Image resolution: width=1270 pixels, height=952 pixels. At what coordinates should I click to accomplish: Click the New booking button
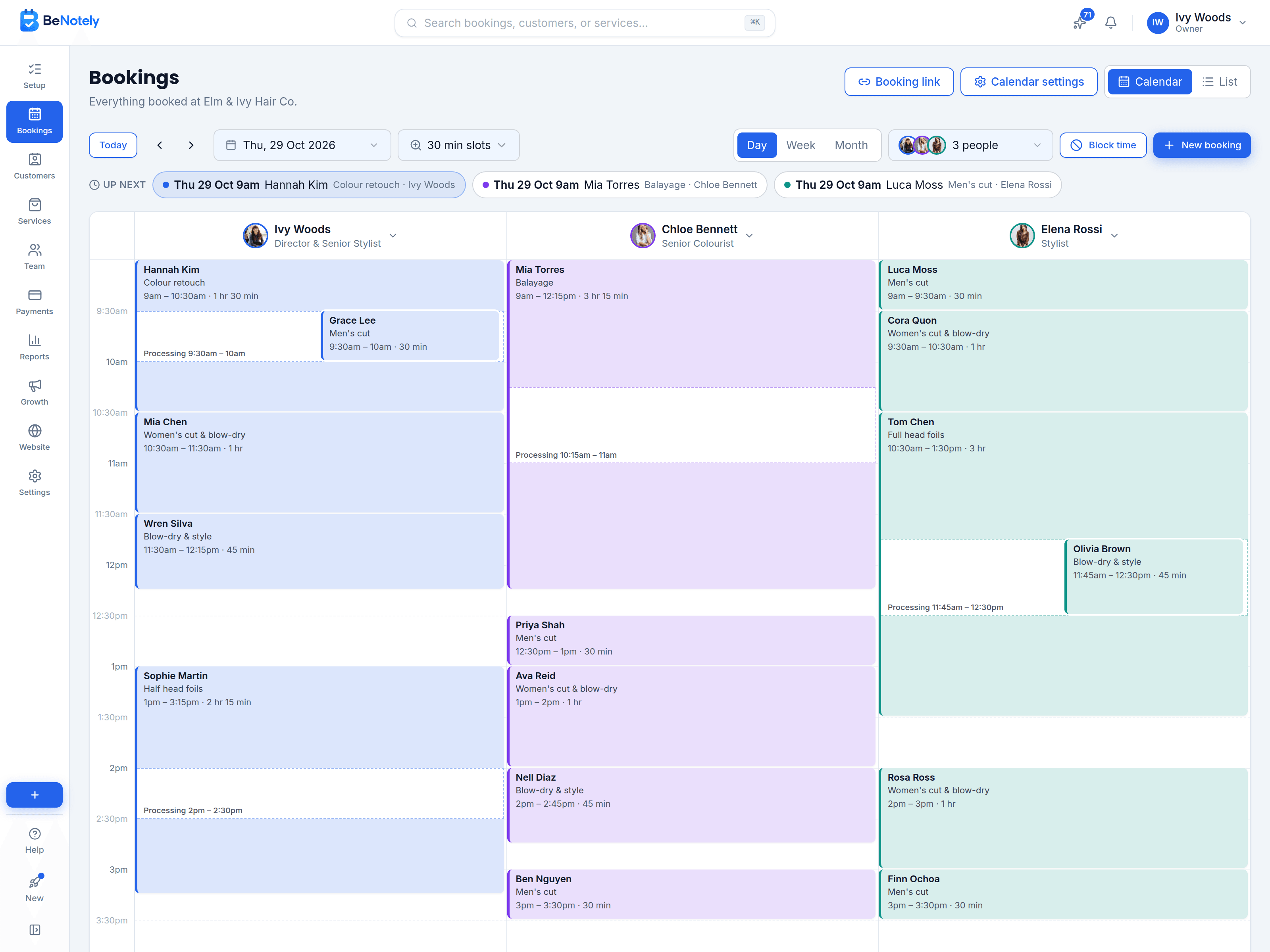point(1202,145)
